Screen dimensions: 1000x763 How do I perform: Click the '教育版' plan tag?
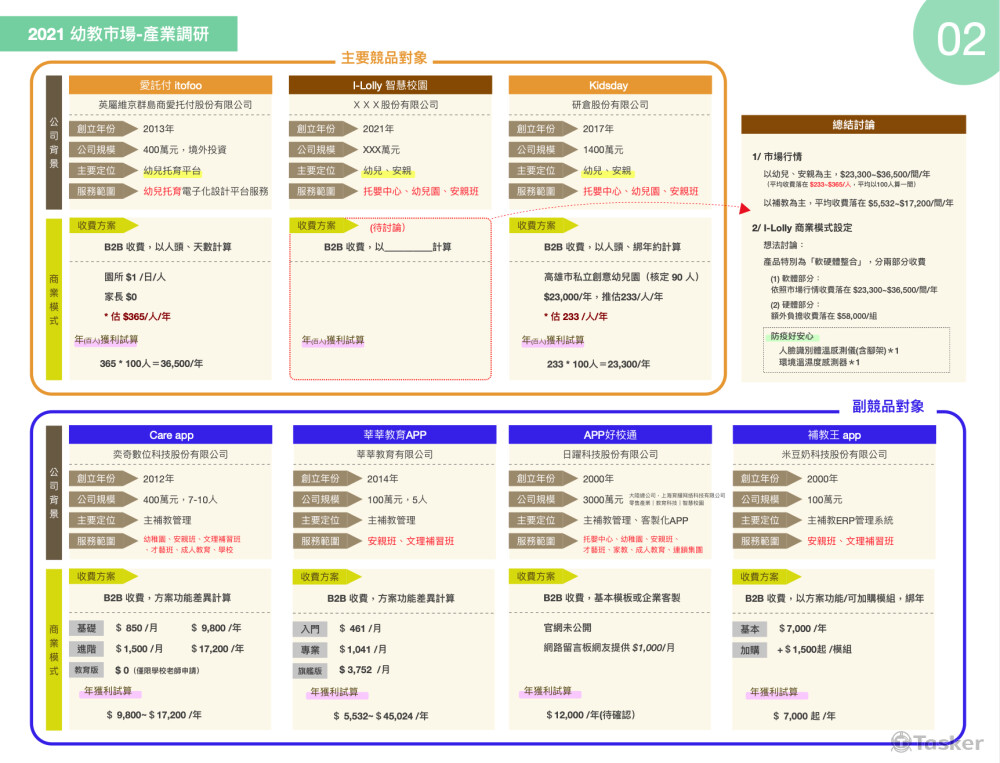pyautogui.click(x=86, y=670)
